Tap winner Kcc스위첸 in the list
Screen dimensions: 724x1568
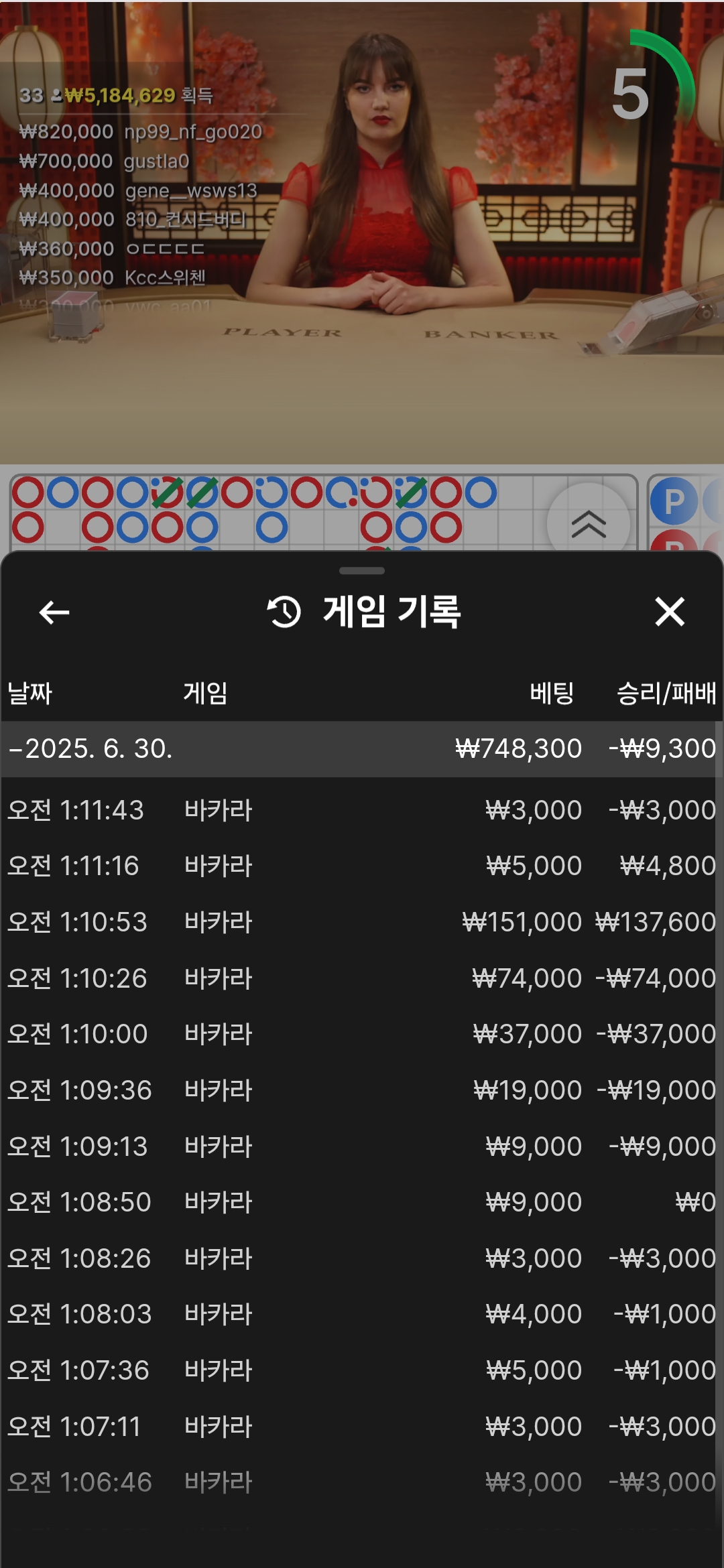click(x=165, y=277)
